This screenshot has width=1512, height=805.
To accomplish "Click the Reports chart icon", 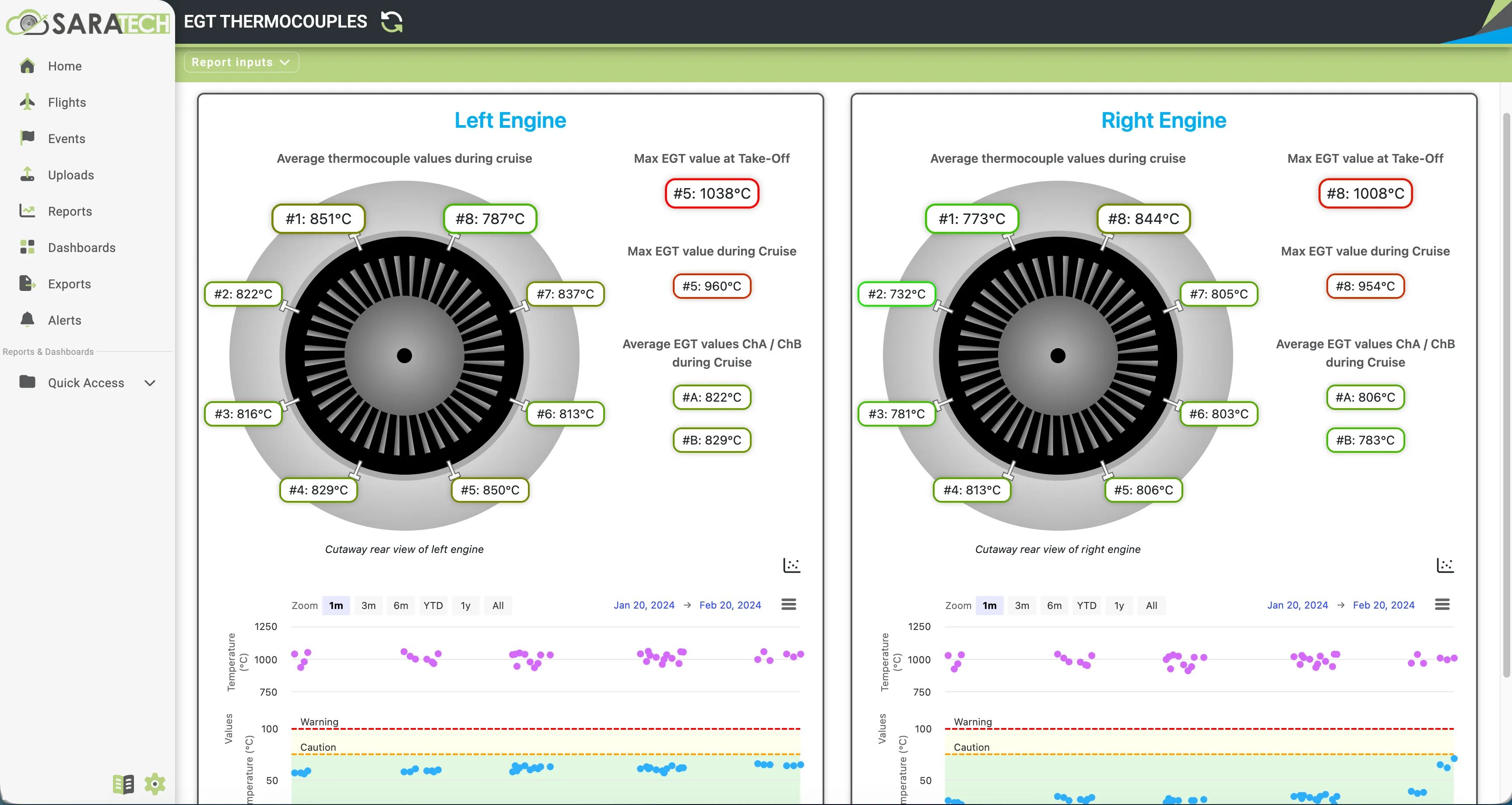I will [27, 210].
